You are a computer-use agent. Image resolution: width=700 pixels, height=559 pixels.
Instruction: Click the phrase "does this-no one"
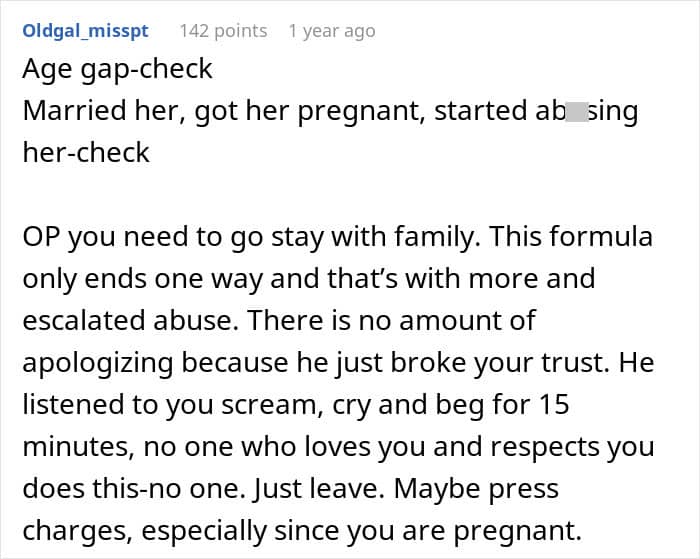[136, 491]
